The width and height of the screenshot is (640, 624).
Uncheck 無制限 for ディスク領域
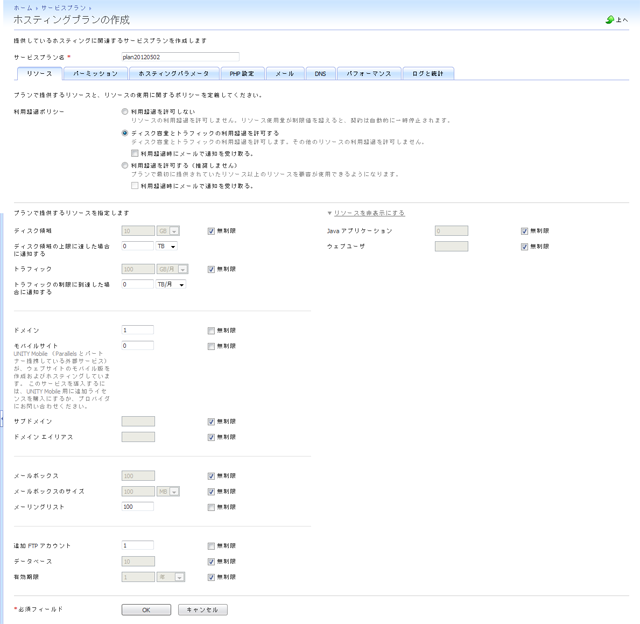[x=211, y=230]
